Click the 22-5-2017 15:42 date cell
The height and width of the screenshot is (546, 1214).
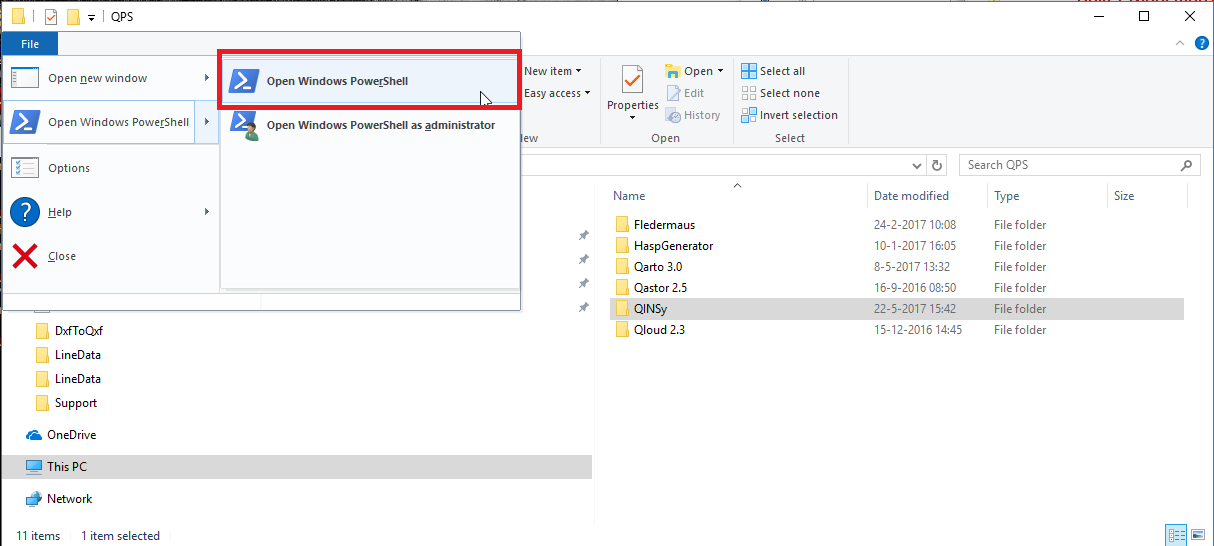pos(915,309)
